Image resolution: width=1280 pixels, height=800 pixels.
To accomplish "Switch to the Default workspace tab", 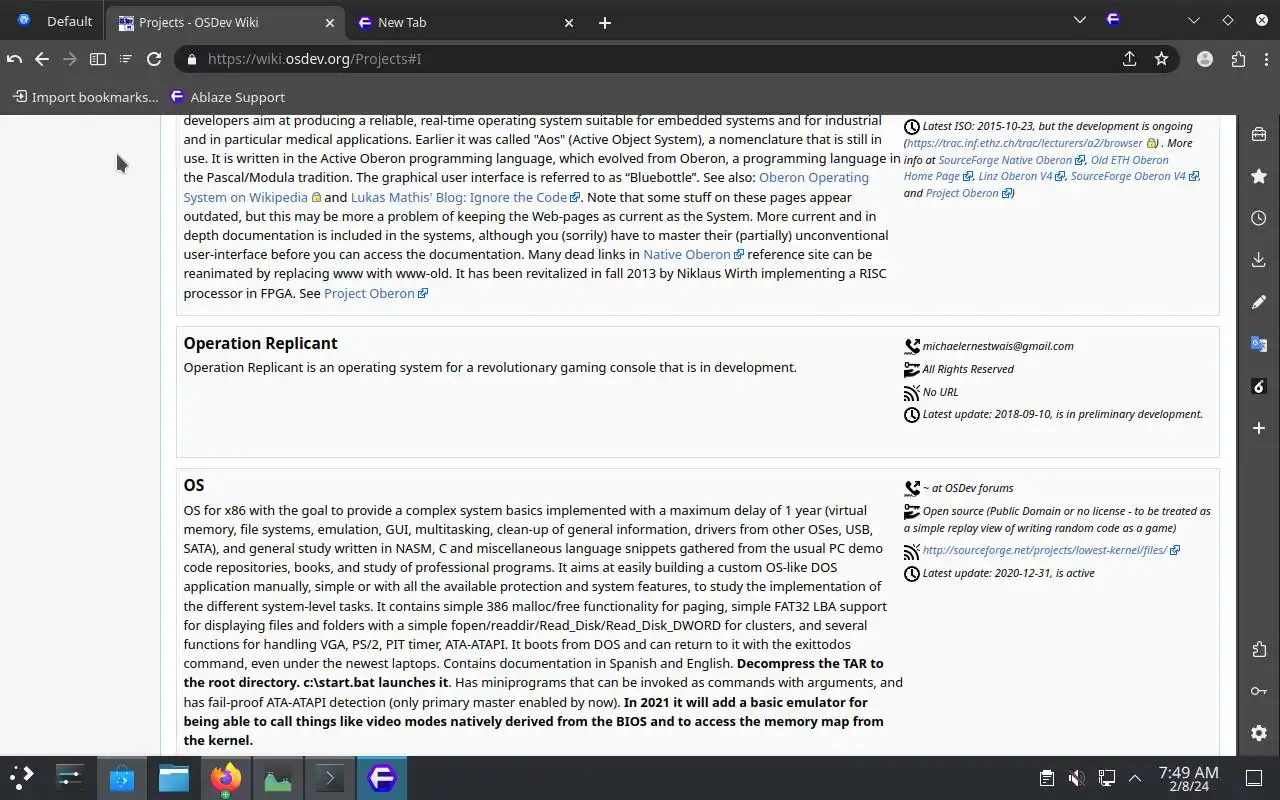I will [x=54, y=21].
